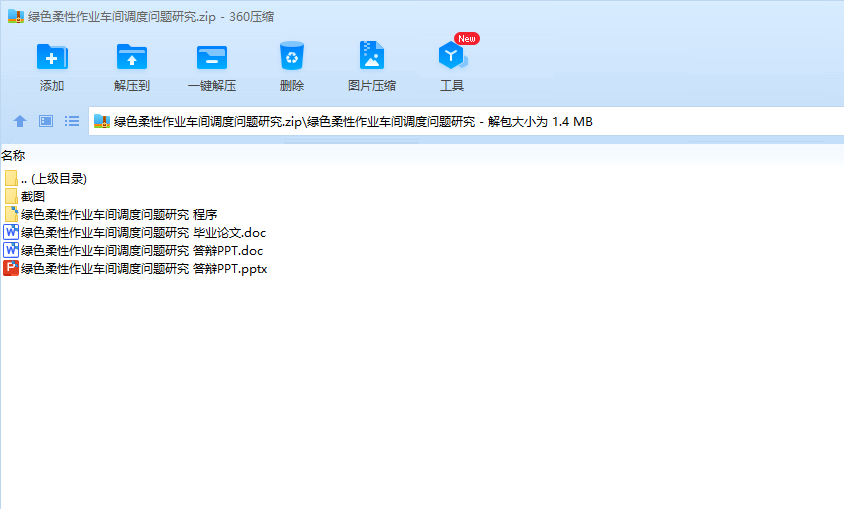The width and height of the screenshot is (844, 509).
Task: Click the 名称 column header
Action: (x=13, y=155)
